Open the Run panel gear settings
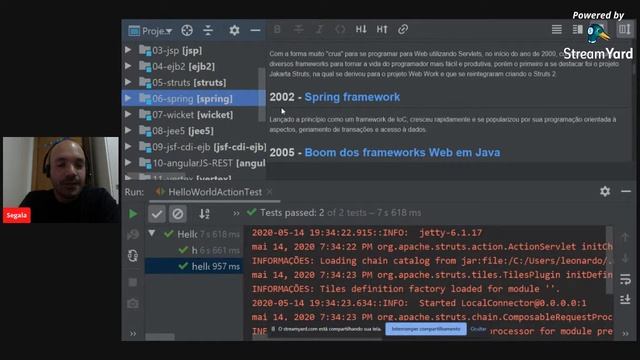 click(x=605, y=191)
